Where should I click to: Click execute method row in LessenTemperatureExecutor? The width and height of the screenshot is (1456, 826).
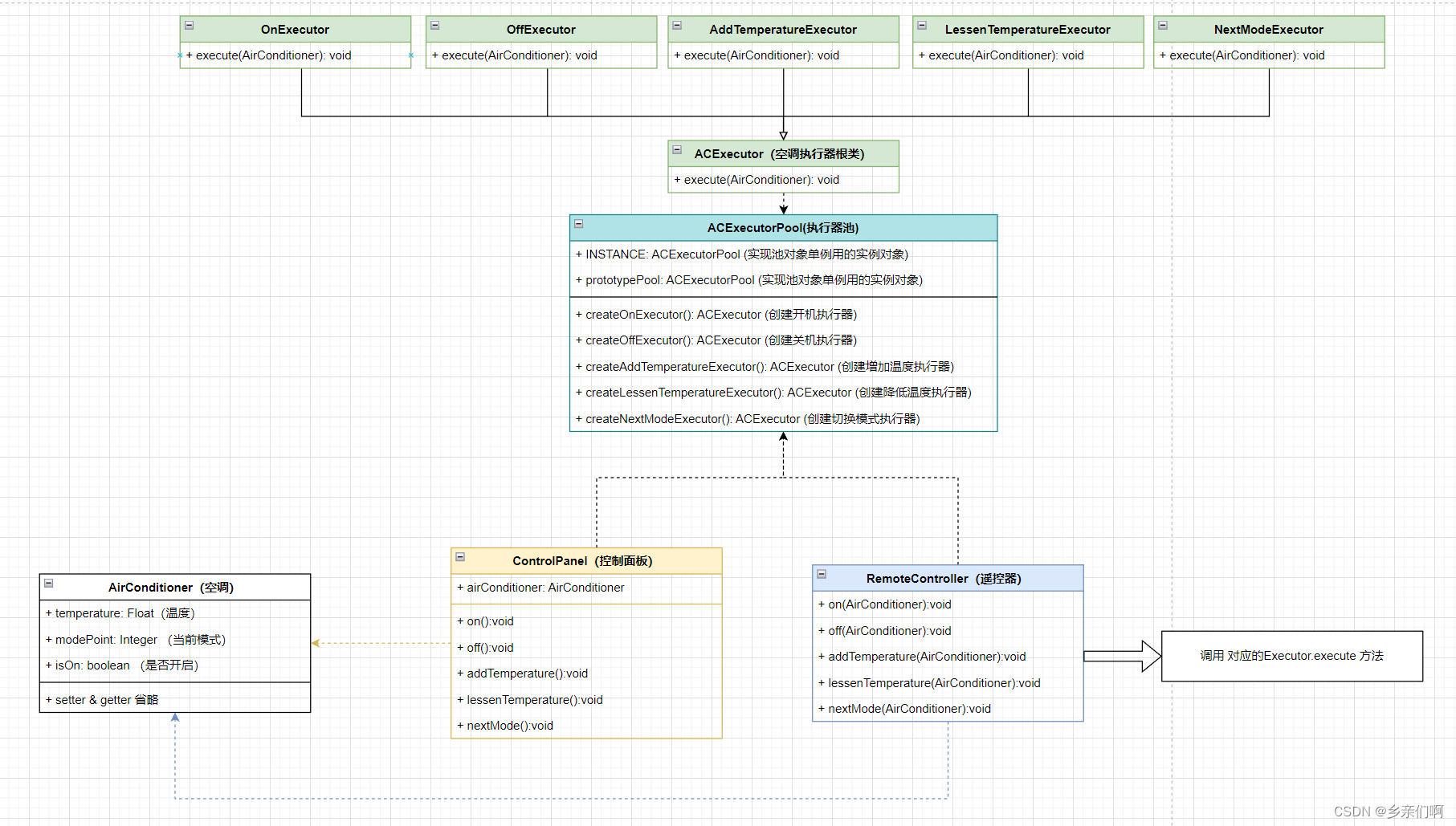[1029, 55]
